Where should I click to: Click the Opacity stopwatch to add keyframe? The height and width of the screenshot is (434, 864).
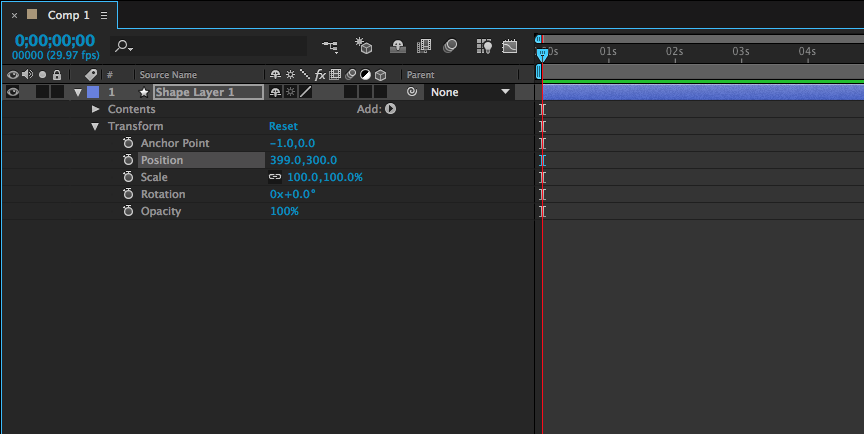tap(128, 211)
